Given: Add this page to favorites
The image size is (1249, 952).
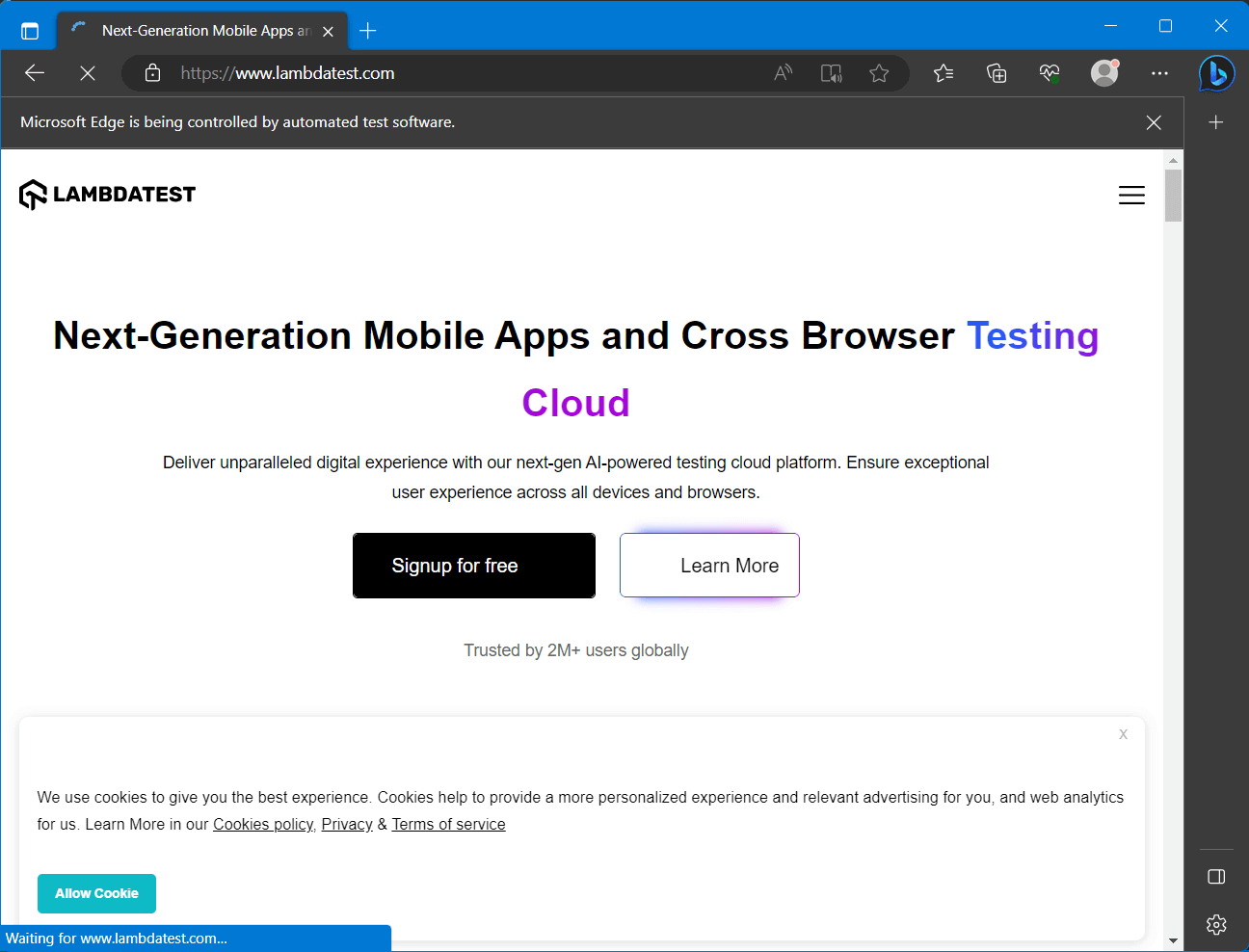Looking at the screenshot, I should (x=879, y=72).
